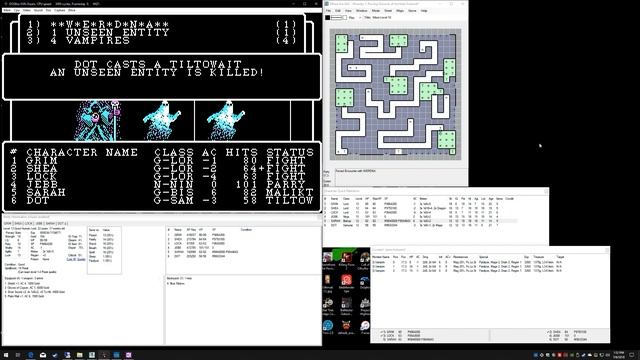
Task: Click the line style selector in map toolbar
Action: click(336, 18)
